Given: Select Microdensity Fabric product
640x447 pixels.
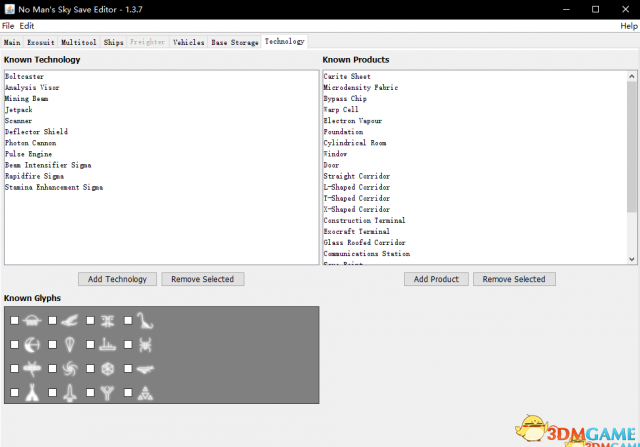Looking at the screenshot, I should [475, 87].
